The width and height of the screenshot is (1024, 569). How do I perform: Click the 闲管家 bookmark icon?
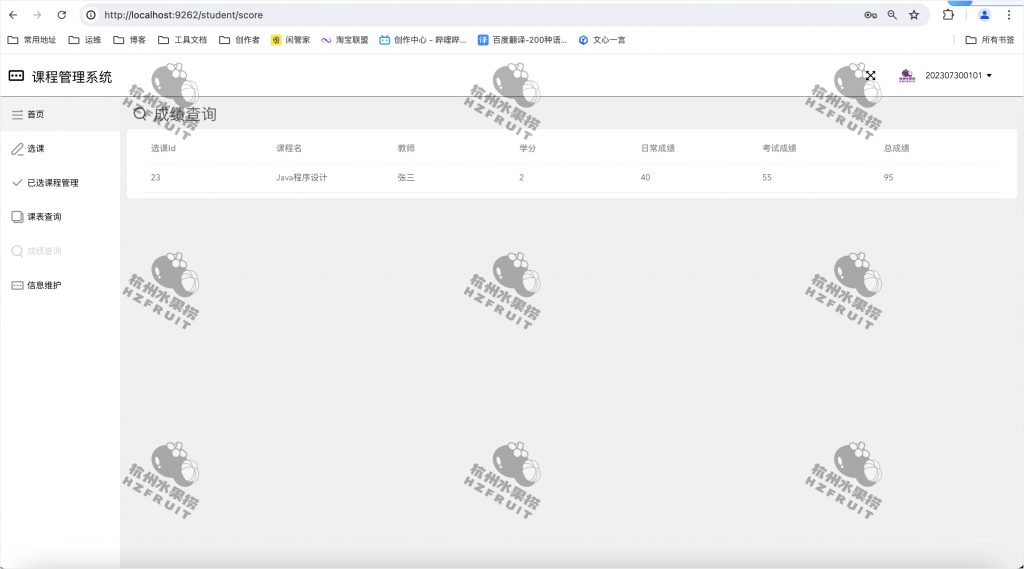276,40
